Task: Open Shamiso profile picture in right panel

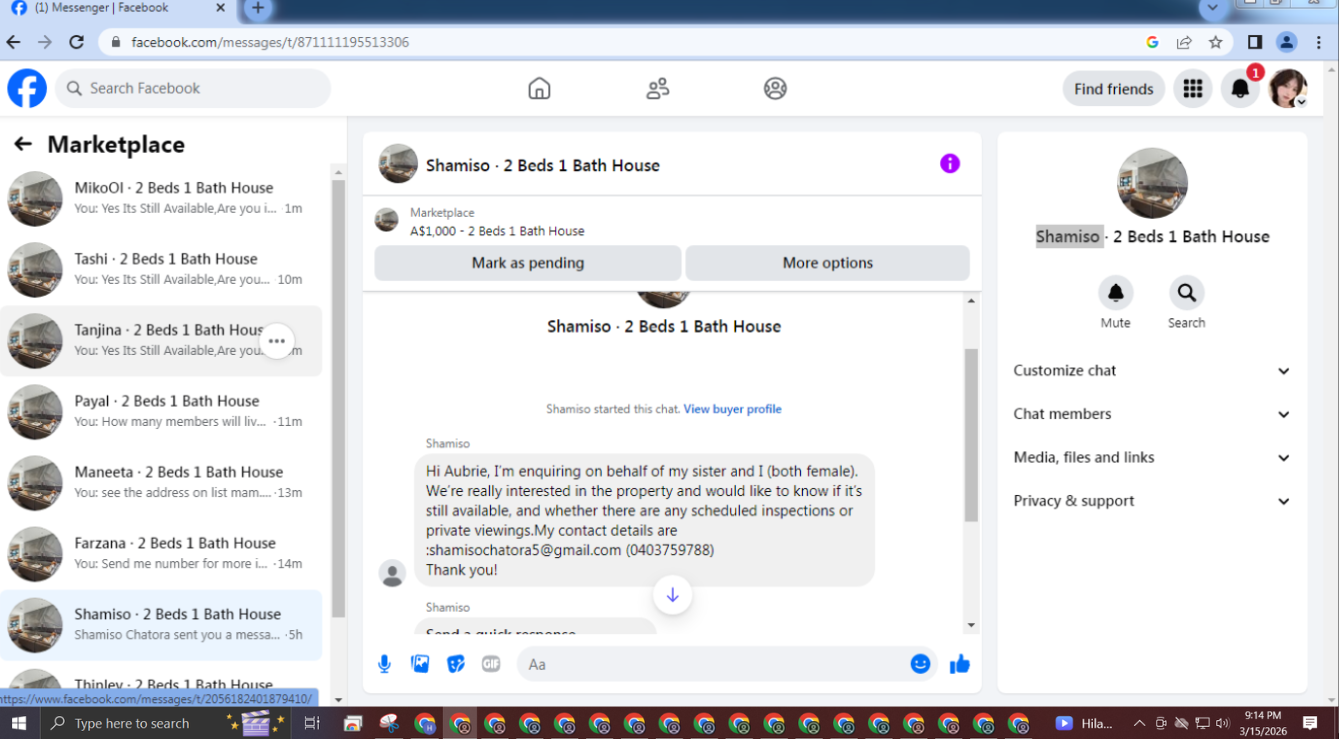Action: (x=1152, y=183)
